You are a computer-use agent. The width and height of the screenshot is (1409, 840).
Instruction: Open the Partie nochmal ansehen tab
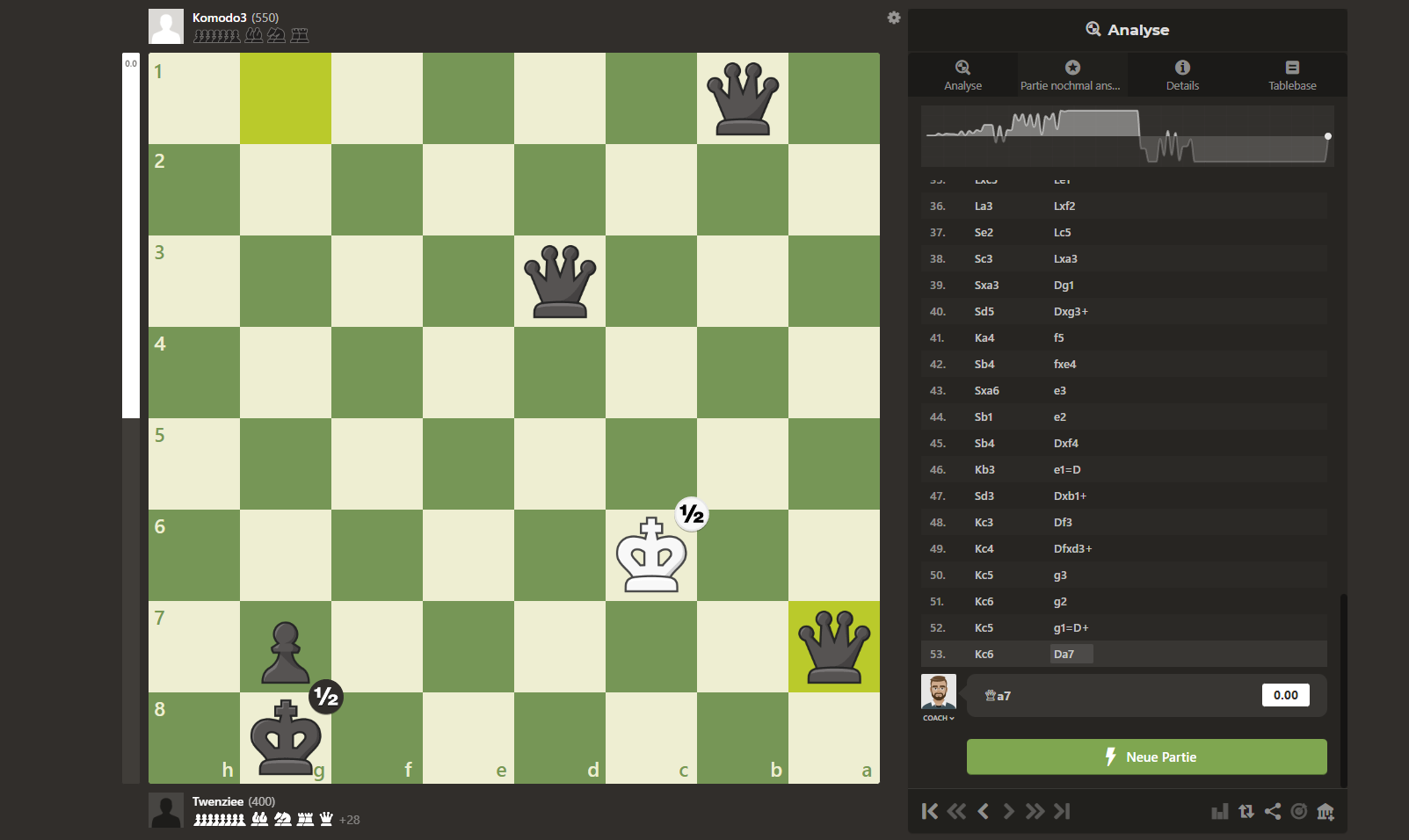(x=1071, y=75)
